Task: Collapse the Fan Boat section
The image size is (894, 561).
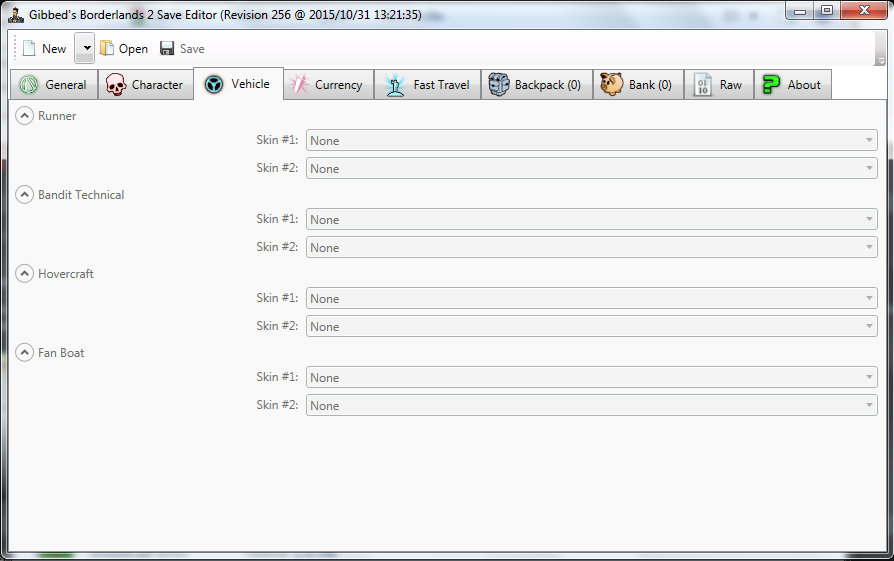Action: pos(25,353)
